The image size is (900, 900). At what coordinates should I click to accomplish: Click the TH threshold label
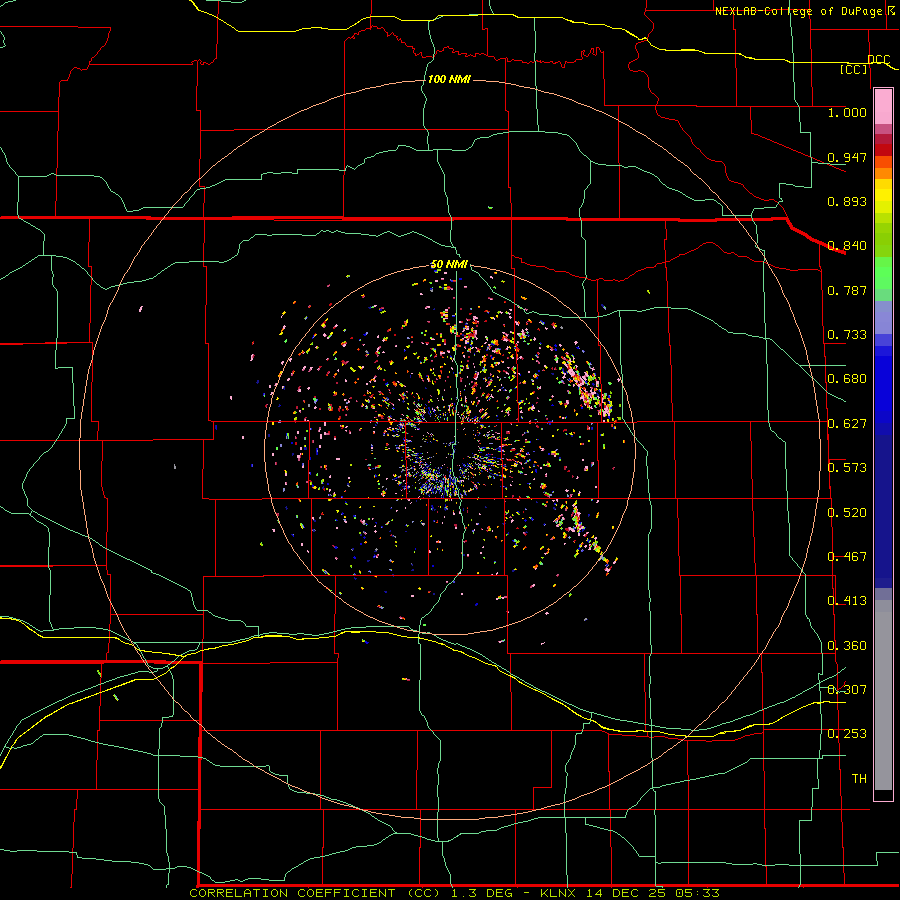pos(859,779)
